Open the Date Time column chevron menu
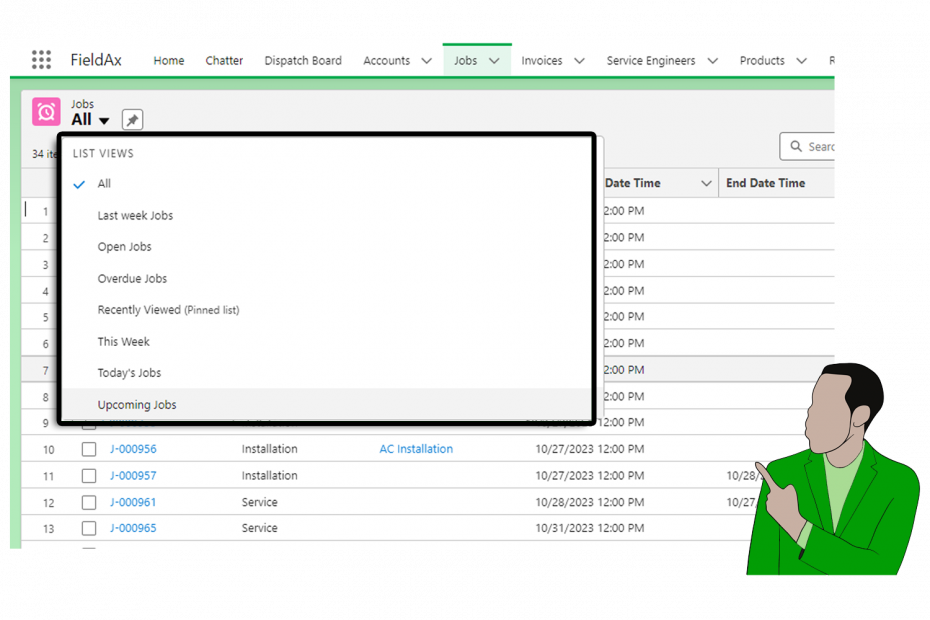Image resolution: width=930 pixels, height=620 pixels. (707, 183)
